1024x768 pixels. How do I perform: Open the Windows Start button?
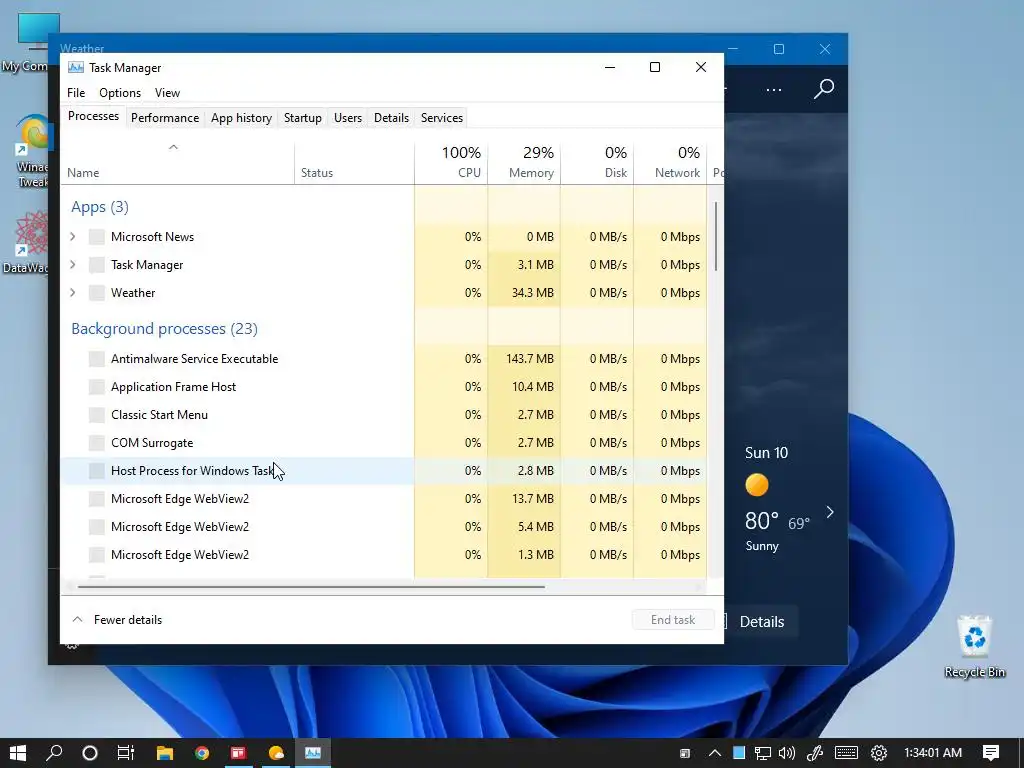click(18, 753)
